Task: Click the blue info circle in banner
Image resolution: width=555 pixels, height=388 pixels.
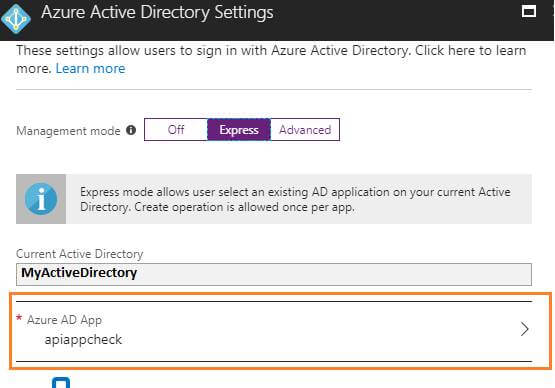Action: pos(41,199)
